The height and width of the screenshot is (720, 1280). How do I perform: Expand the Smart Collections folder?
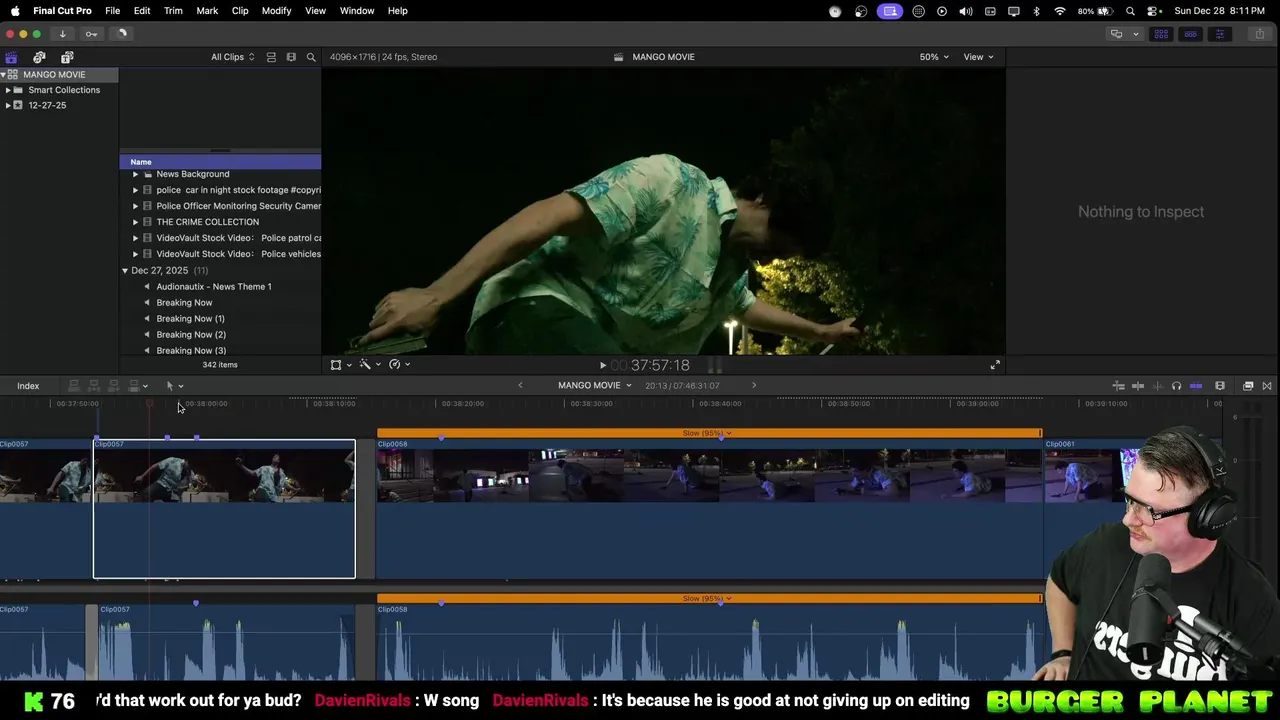pyautogui.click(x=8, y=90)
